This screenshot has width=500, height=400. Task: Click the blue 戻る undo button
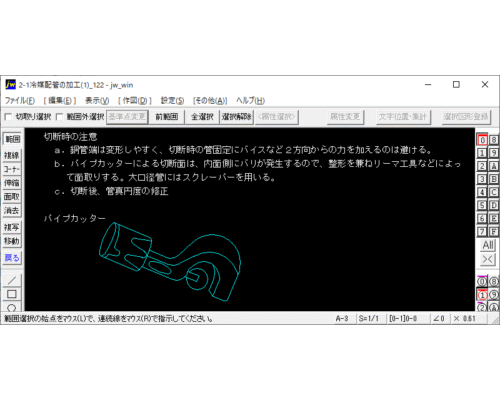(12, 258)
